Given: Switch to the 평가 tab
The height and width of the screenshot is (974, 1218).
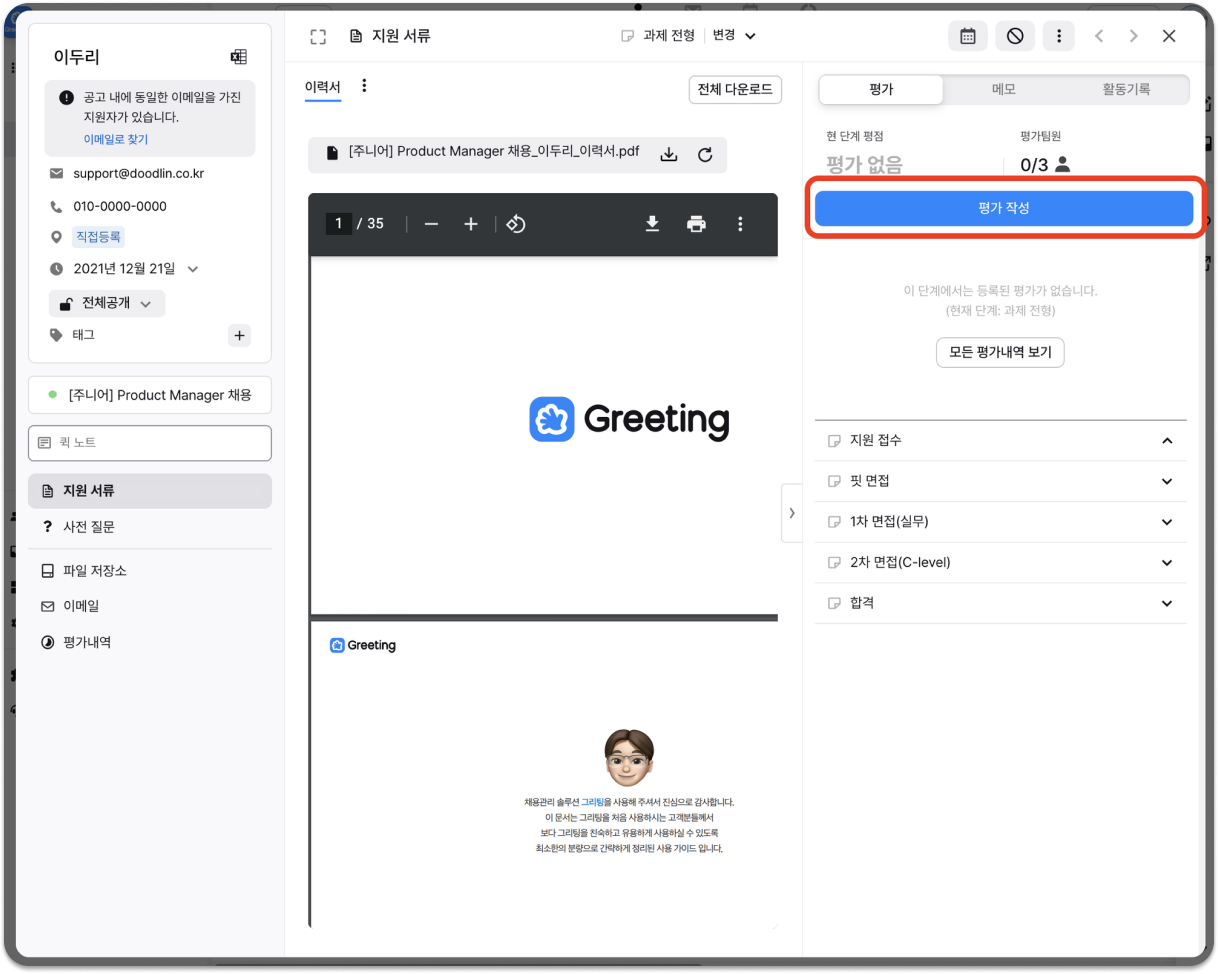Looking at the screenshot, I should tap(881, 89).
